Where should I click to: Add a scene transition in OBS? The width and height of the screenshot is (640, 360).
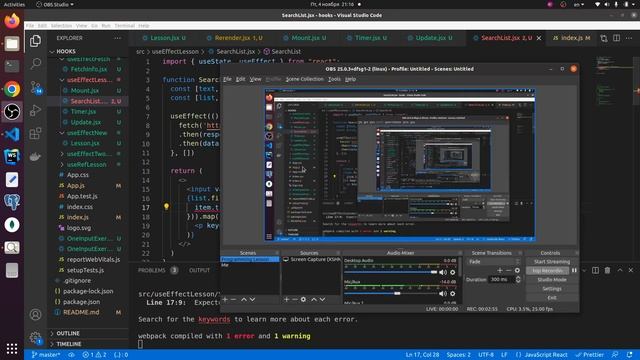tap(500, 270)
